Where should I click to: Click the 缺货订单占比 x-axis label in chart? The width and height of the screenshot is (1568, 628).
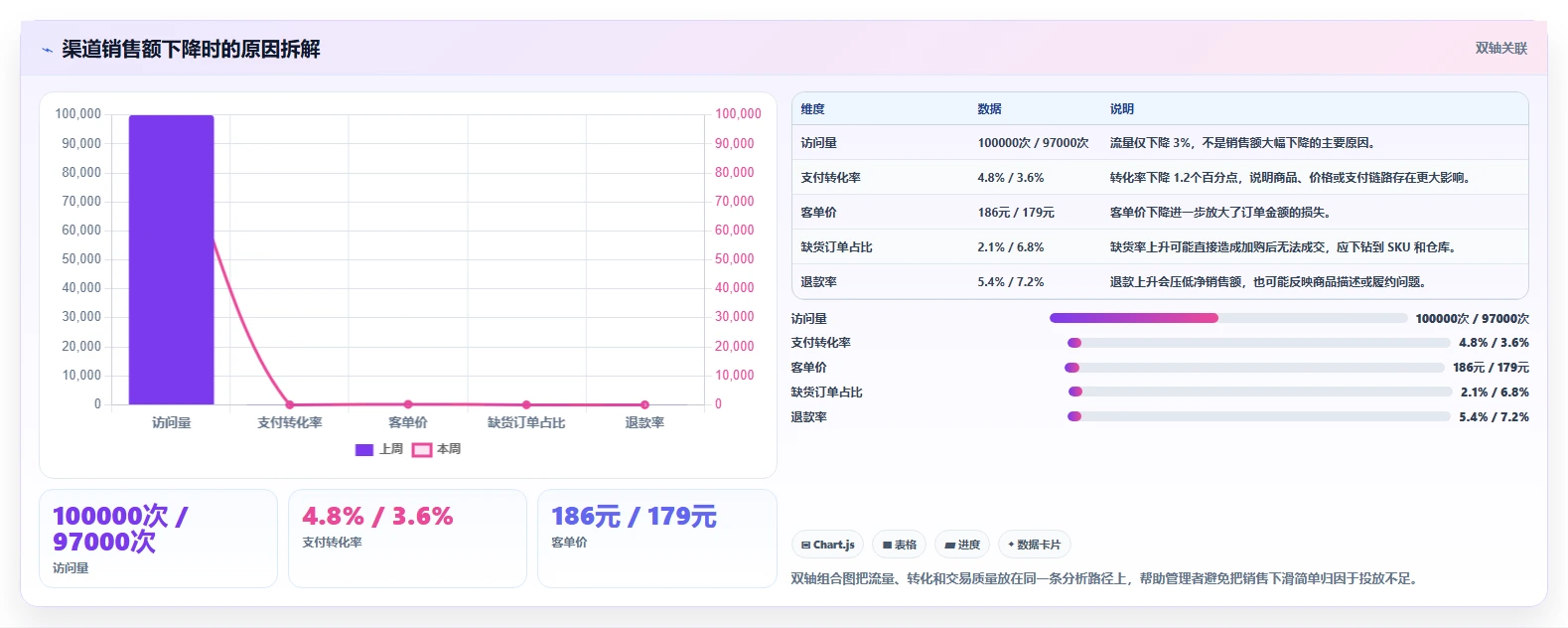(526, 422)
